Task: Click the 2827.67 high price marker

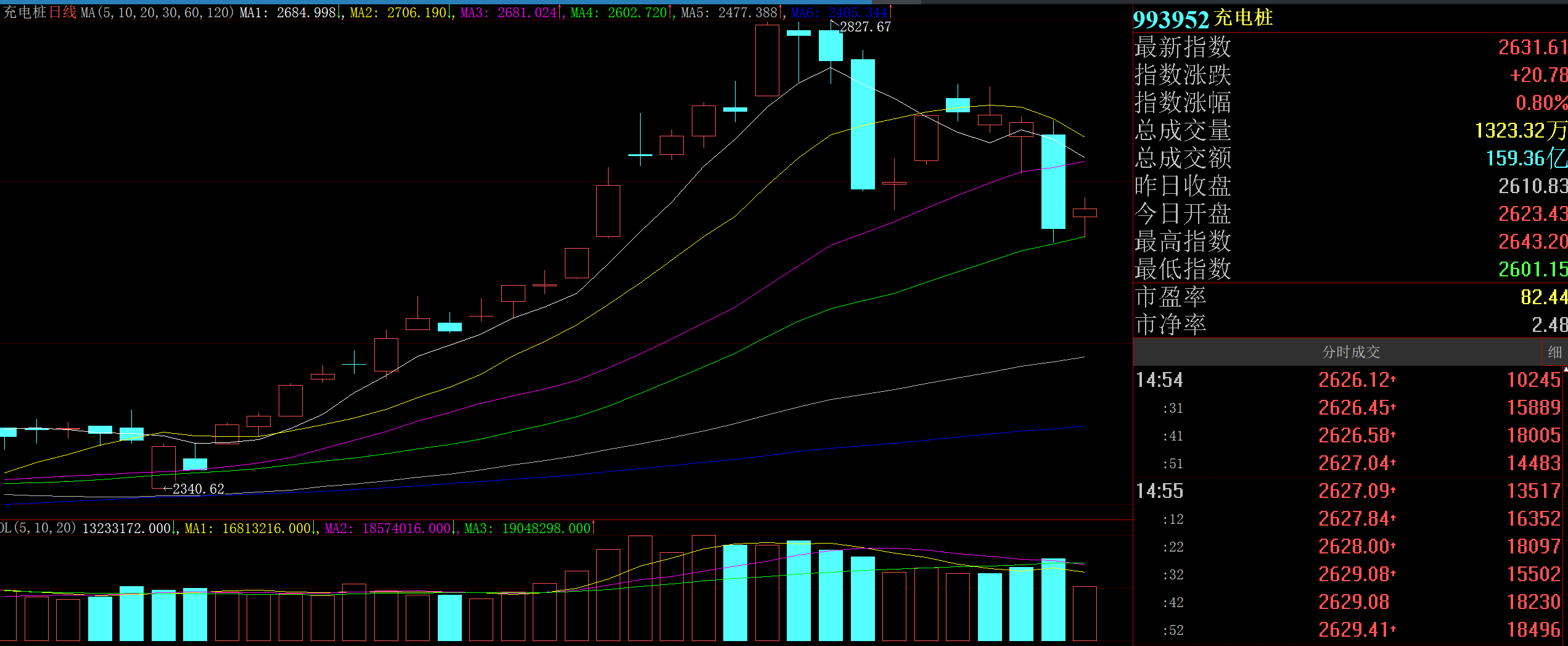Action: click(865, 27)
